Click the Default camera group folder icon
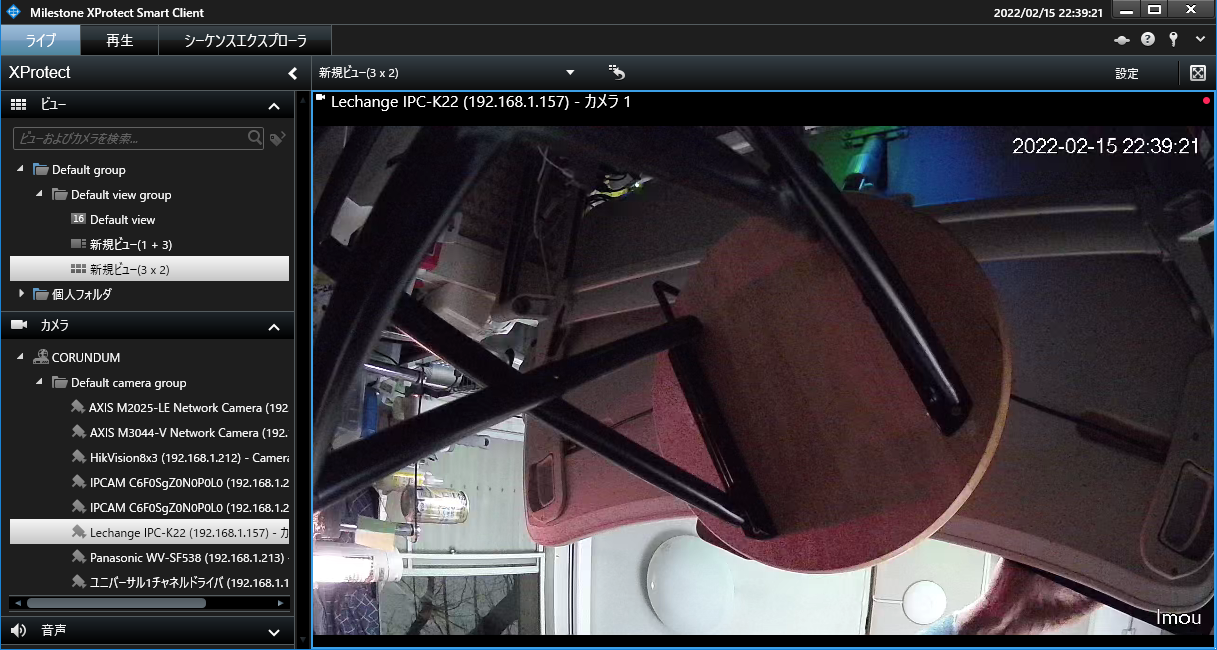The image size is (1217, 650). pos(60,383)
